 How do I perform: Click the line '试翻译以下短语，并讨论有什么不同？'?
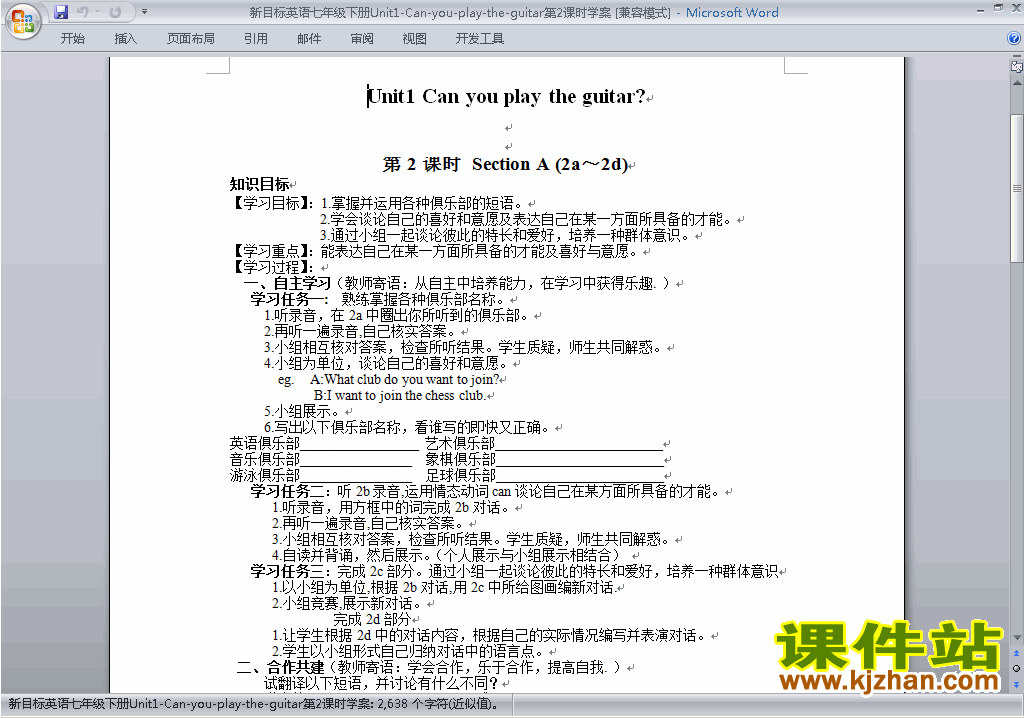(381, 683)
